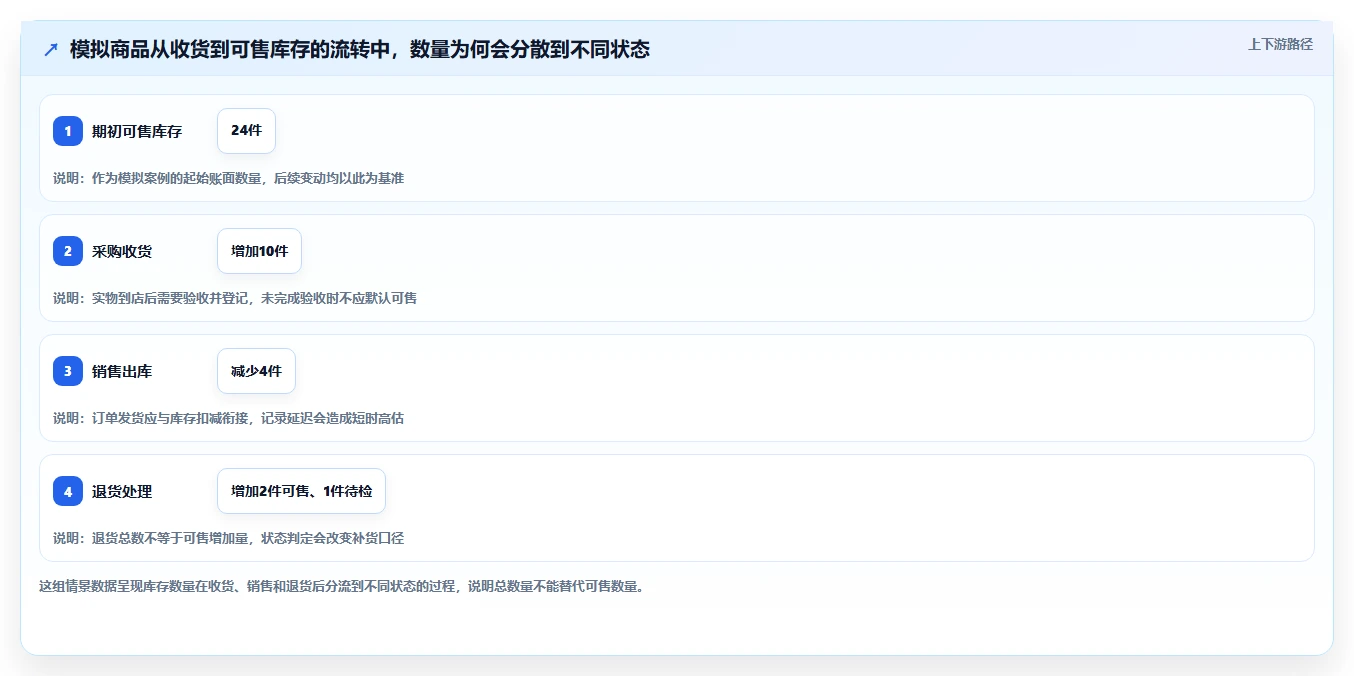This screenshot has height=676, width=1354.
Task: Click the arrow icon beside the heading
Action: [51, 49]
